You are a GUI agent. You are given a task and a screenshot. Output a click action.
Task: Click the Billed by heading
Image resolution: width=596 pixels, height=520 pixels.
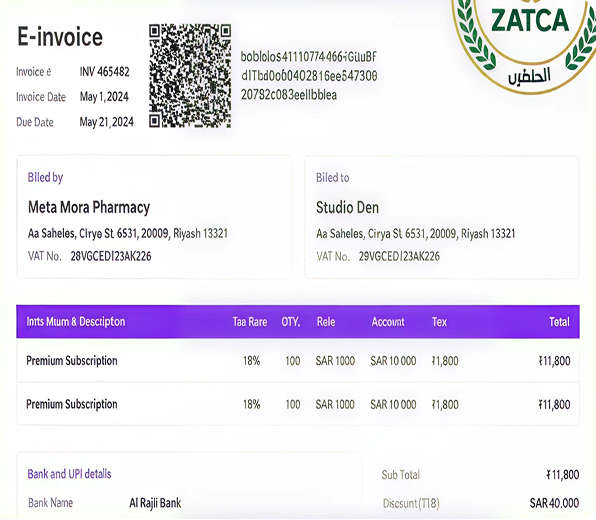(x=45, y=178)
